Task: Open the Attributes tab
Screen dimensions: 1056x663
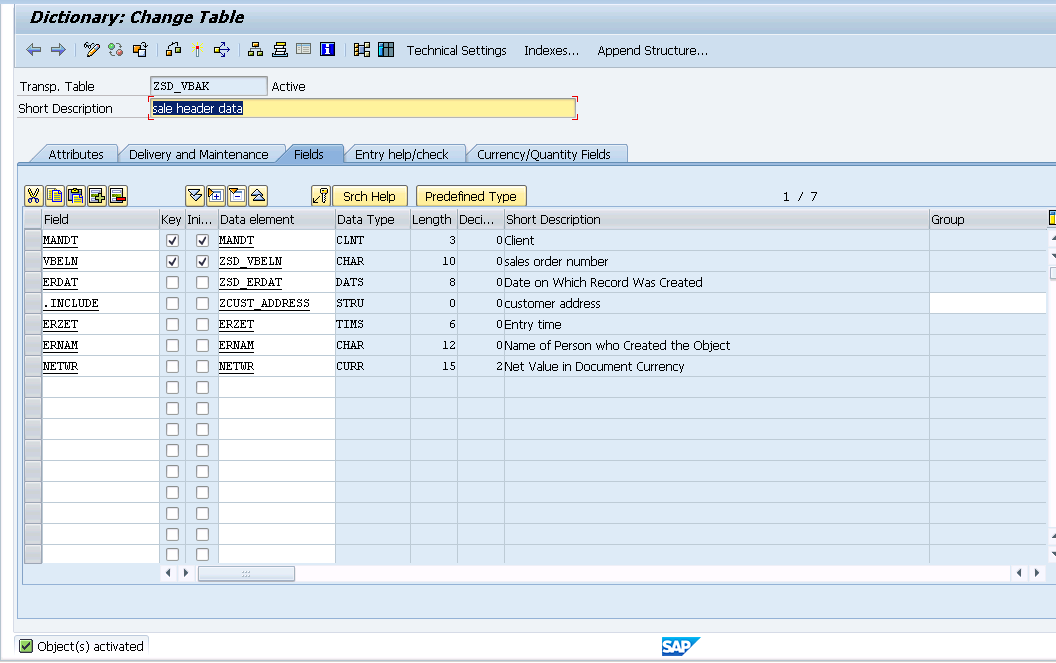Action: (x=75, y=154)
